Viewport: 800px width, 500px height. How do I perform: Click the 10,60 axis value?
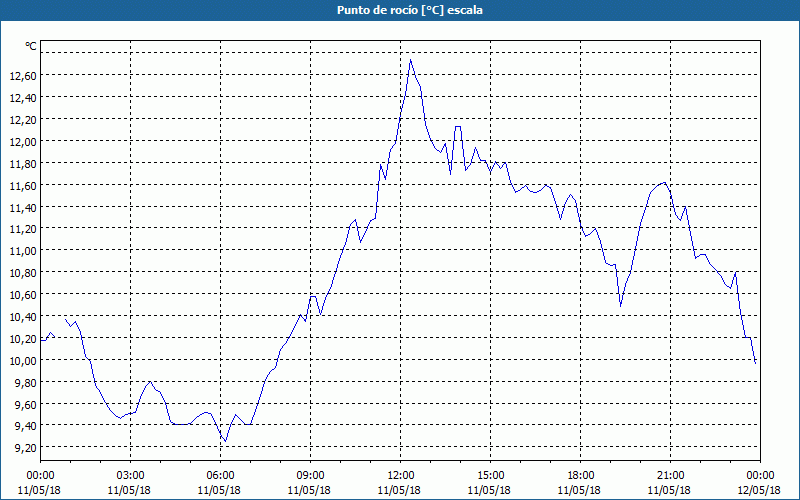[x=23, y=294]
